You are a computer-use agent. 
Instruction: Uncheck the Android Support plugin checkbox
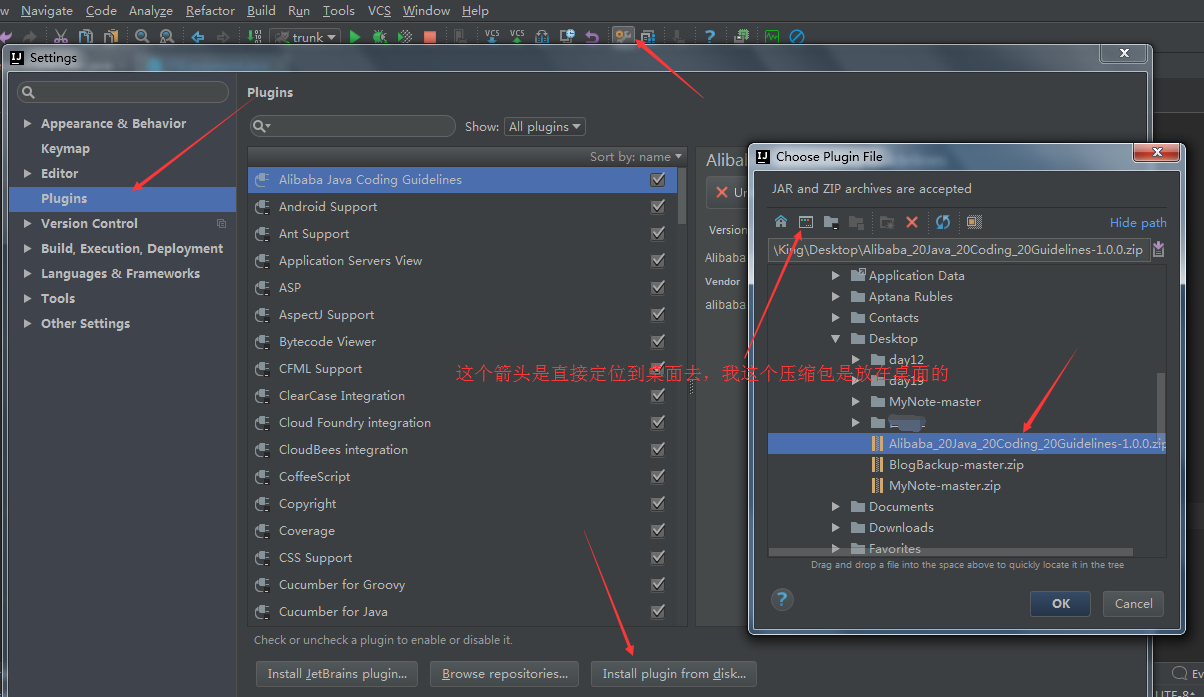coord(657,207)
